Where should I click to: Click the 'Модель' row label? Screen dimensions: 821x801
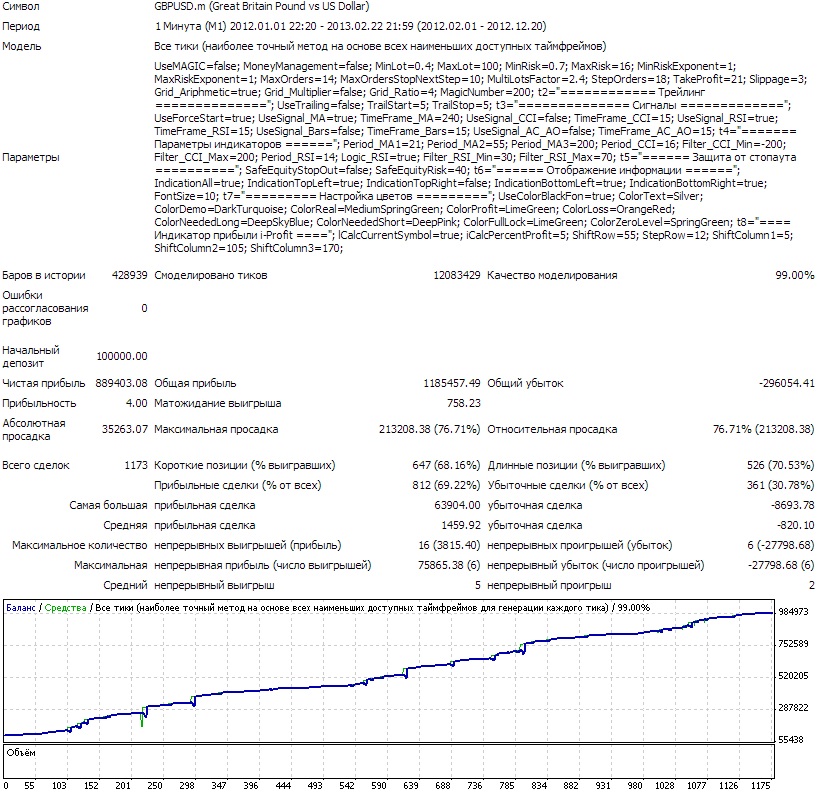coord(21,46)
